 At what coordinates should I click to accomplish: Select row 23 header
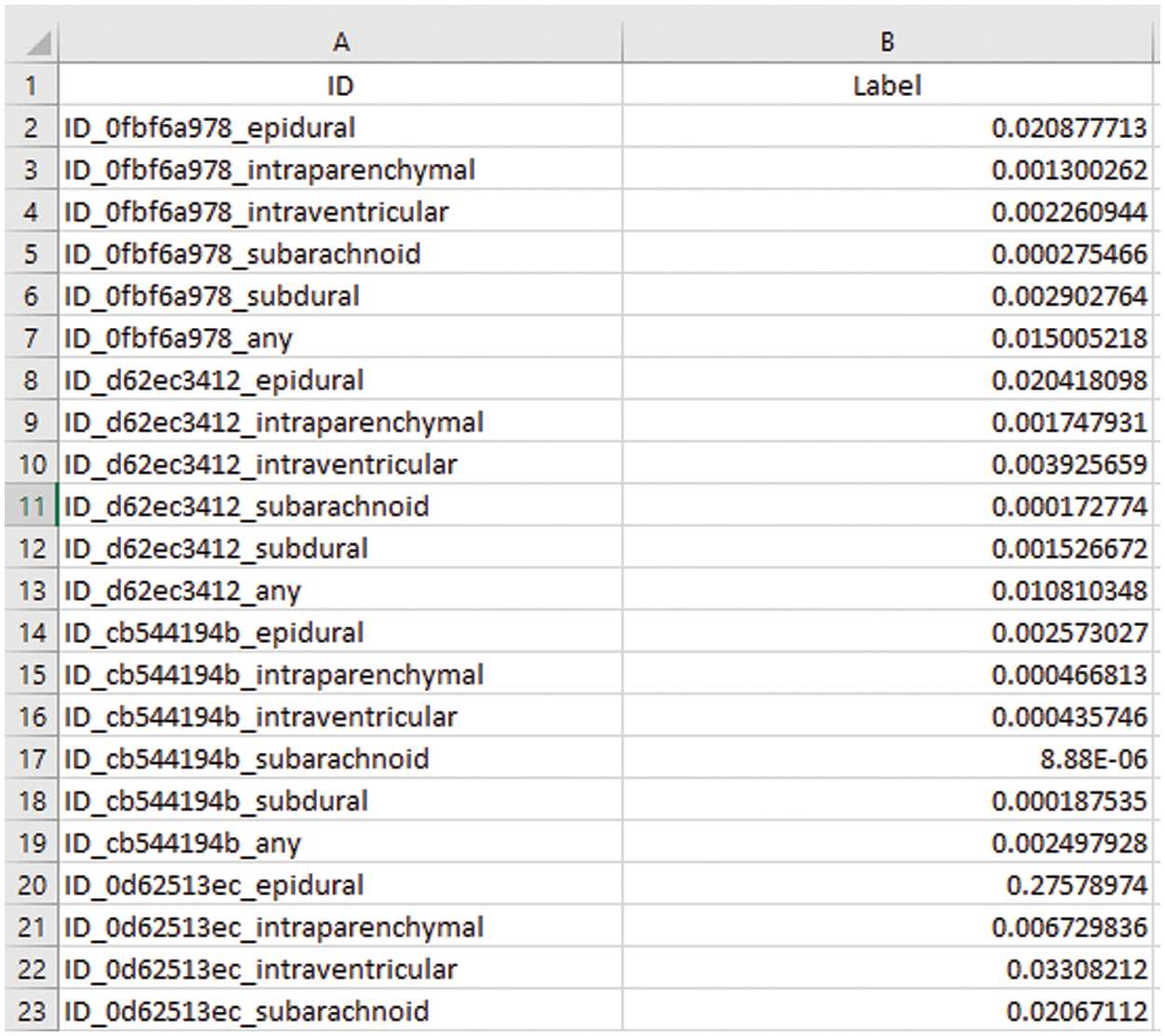[x=31, y=1012]
